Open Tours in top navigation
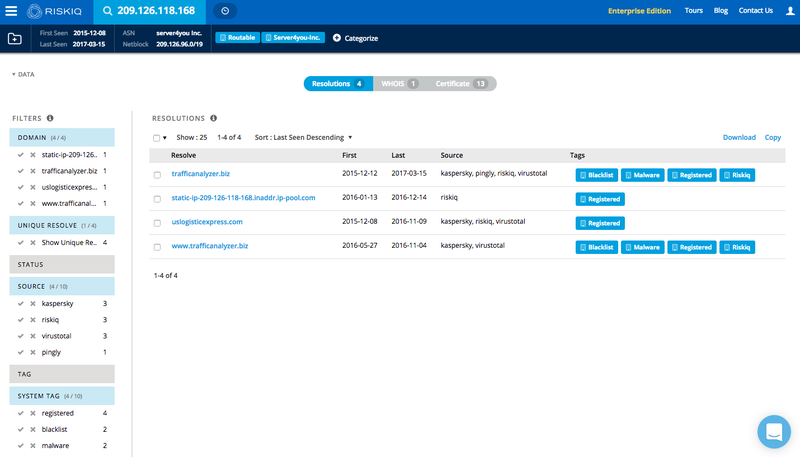800x457 pixels. 693,10
